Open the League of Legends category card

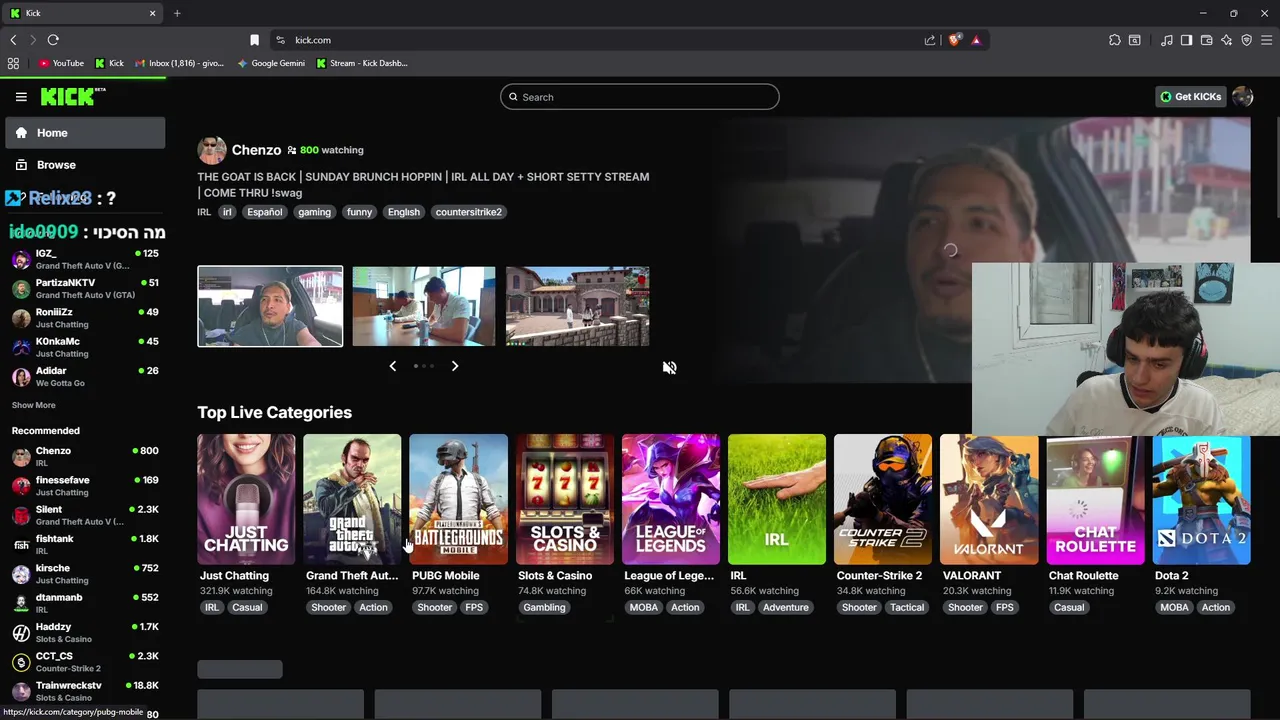pos(671,499)
